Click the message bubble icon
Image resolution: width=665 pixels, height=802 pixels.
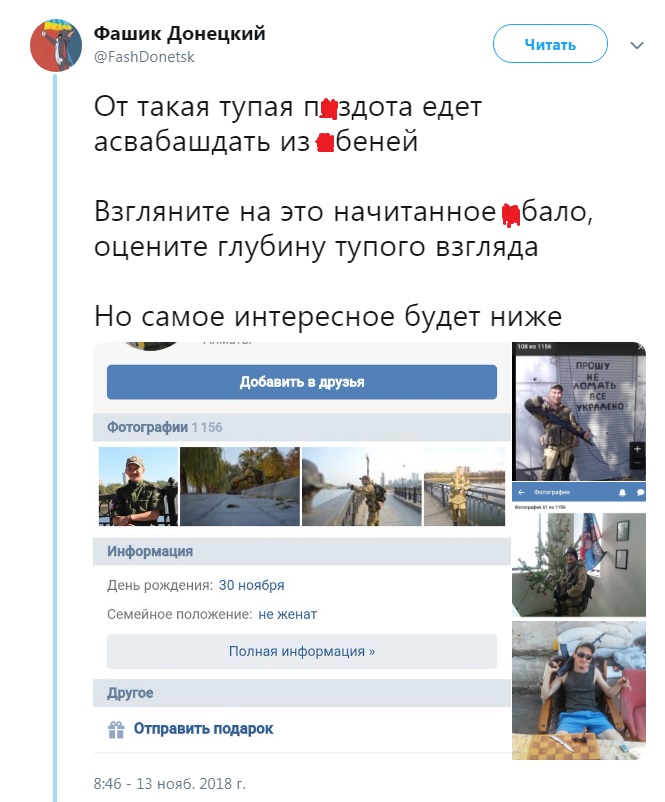pyautogui.click(x=640, y=492)
